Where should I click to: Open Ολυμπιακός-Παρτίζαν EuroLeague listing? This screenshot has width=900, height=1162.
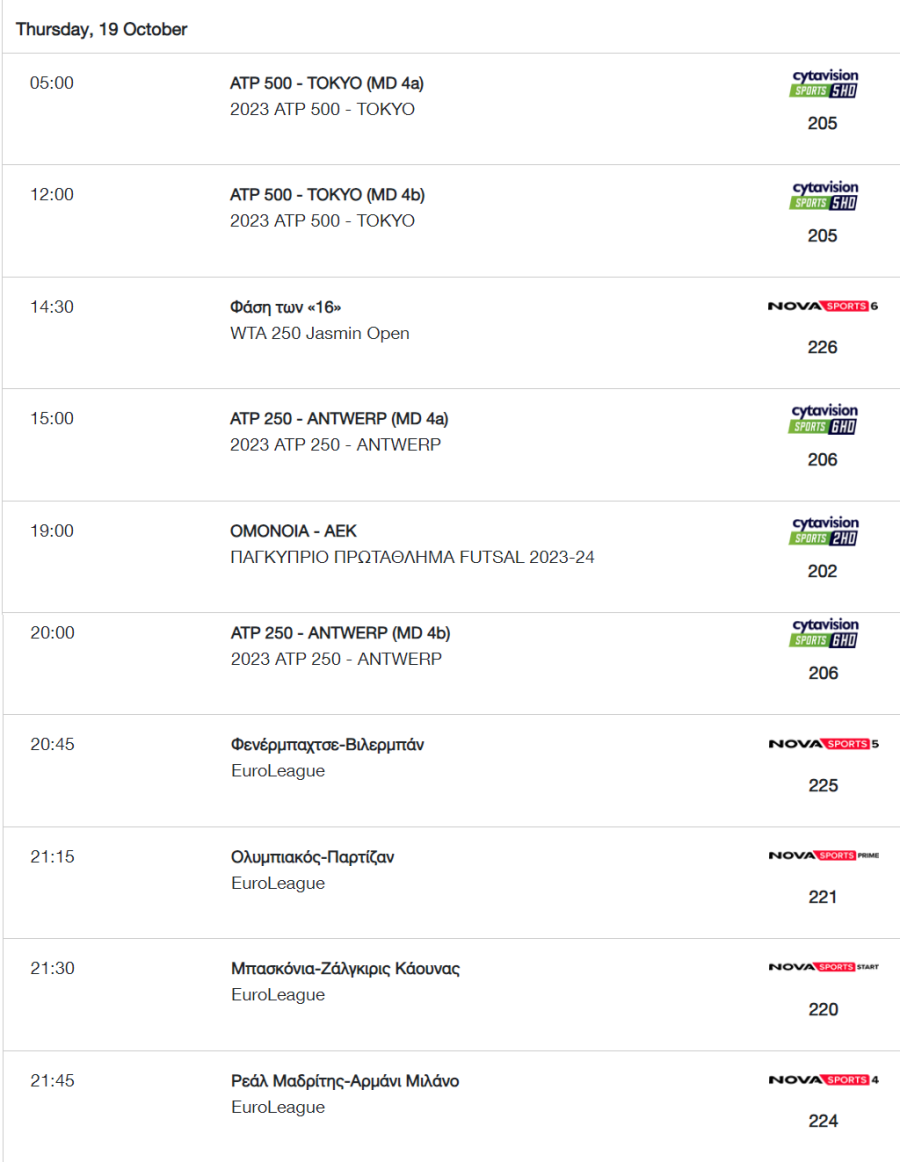coord(312,857)
